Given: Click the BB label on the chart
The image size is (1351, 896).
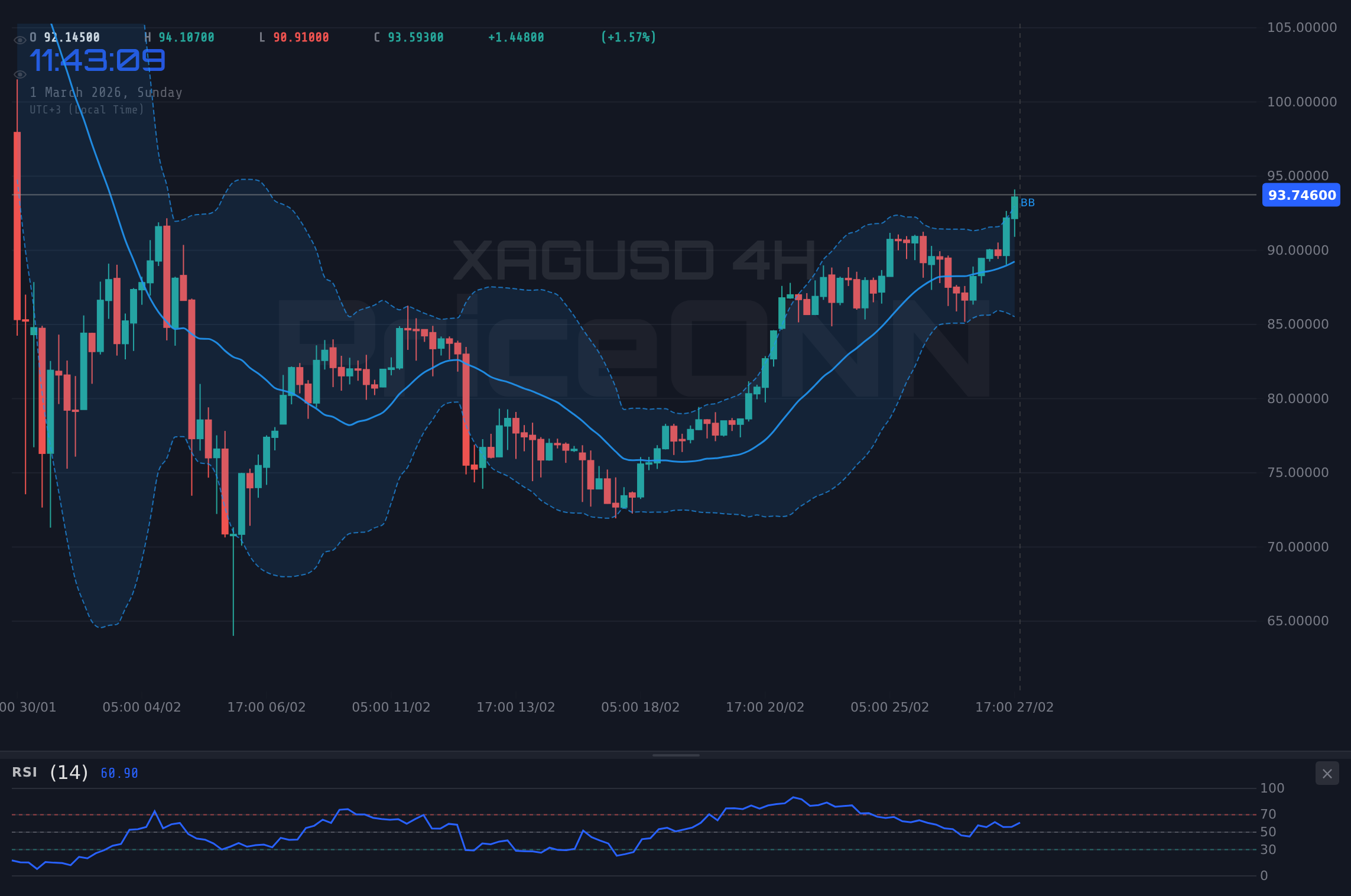Looking at the screenshot, I should pos(1027,203).
